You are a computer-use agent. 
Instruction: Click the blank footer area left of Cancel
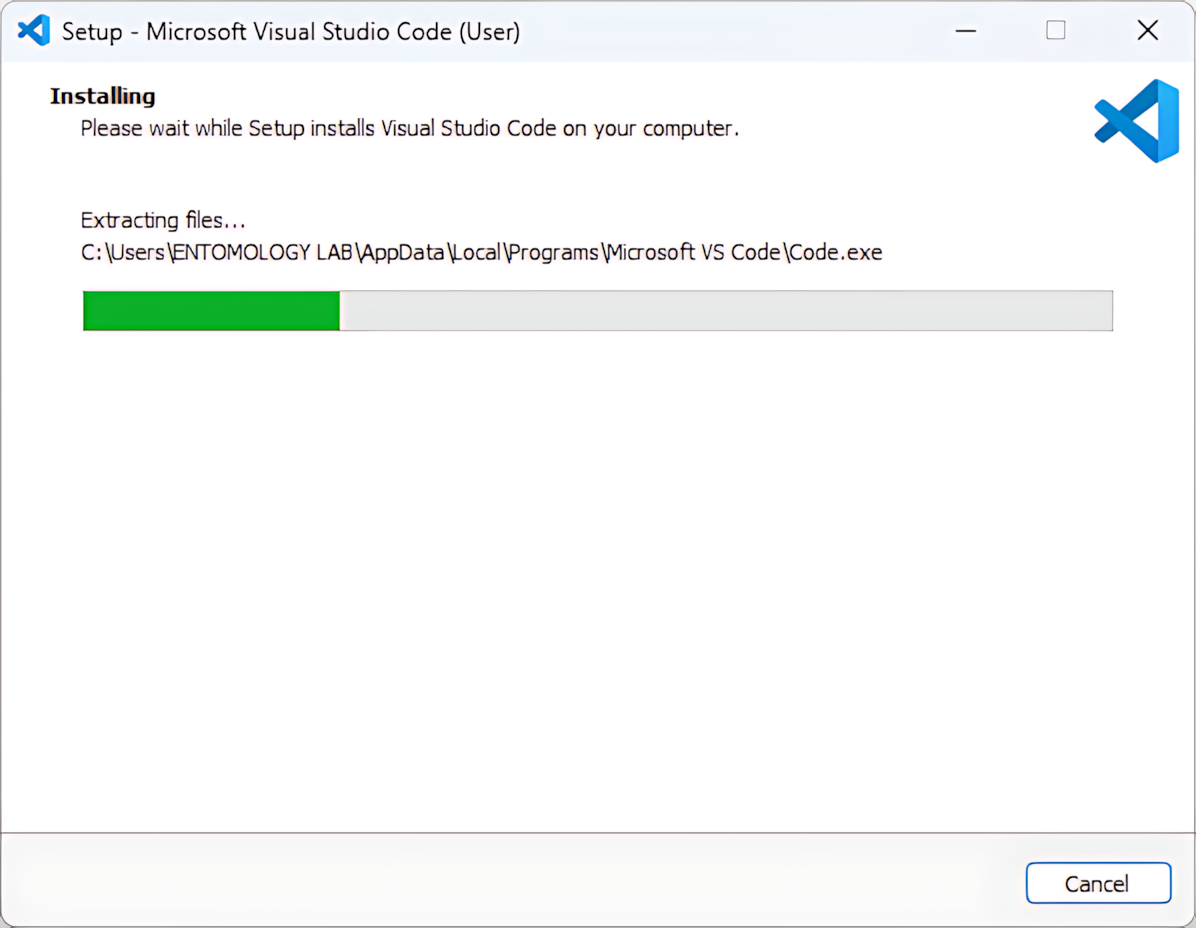click(500, 882)
